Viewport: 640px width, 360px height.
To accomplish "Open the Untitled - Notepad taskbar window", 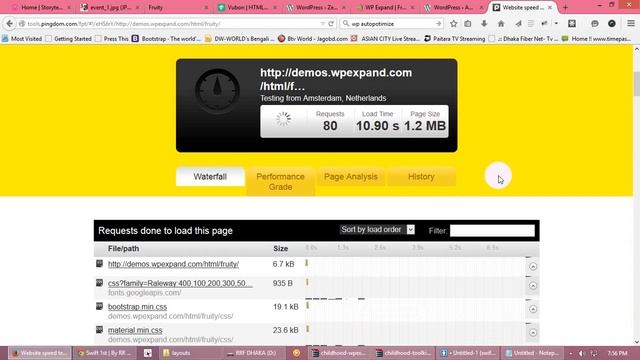I will click(x=533, y=353).
